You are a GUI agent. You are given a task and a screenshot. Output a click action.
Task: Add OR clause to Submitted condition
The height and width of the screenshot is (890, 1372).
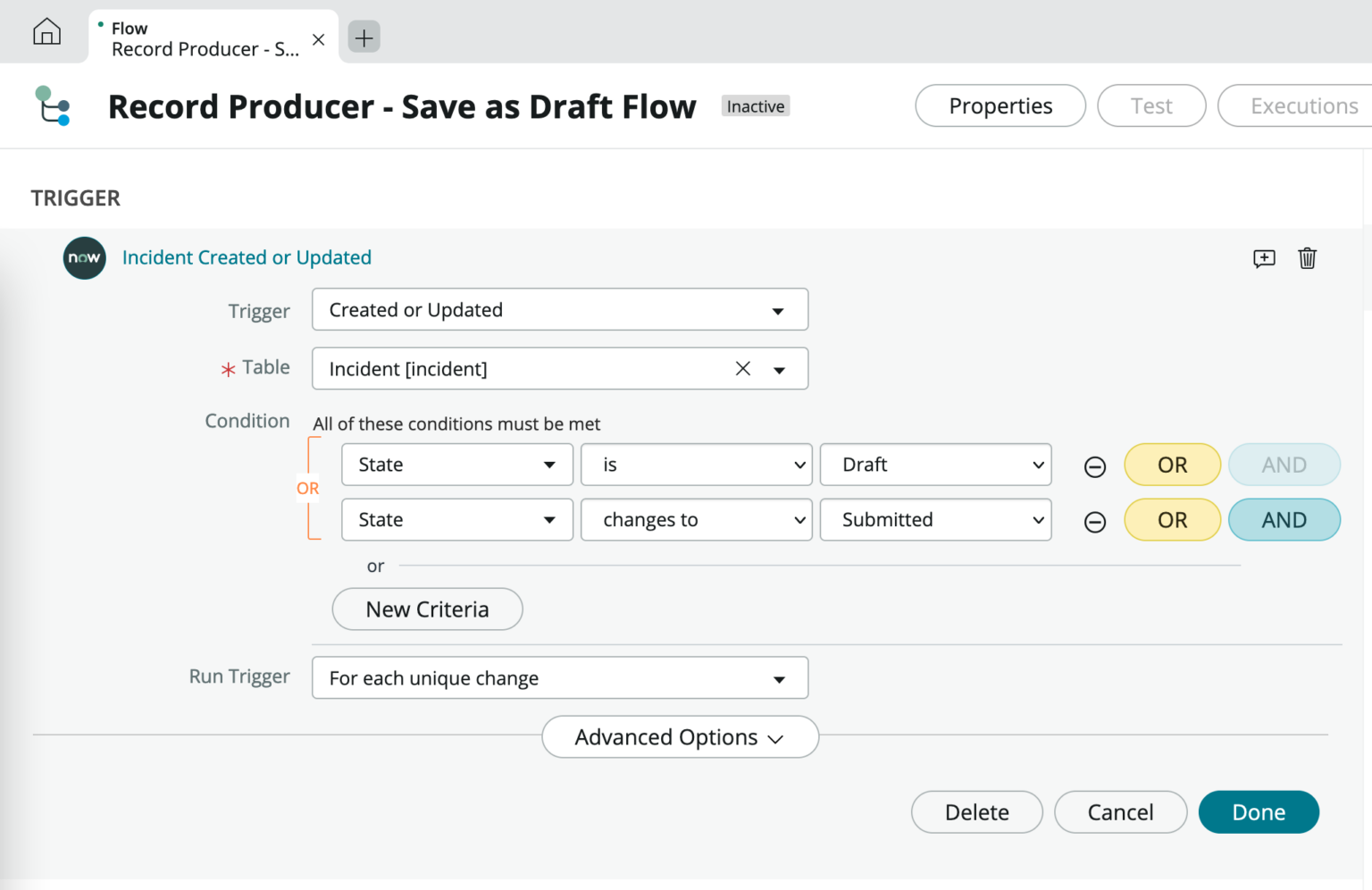(1172, 520)
